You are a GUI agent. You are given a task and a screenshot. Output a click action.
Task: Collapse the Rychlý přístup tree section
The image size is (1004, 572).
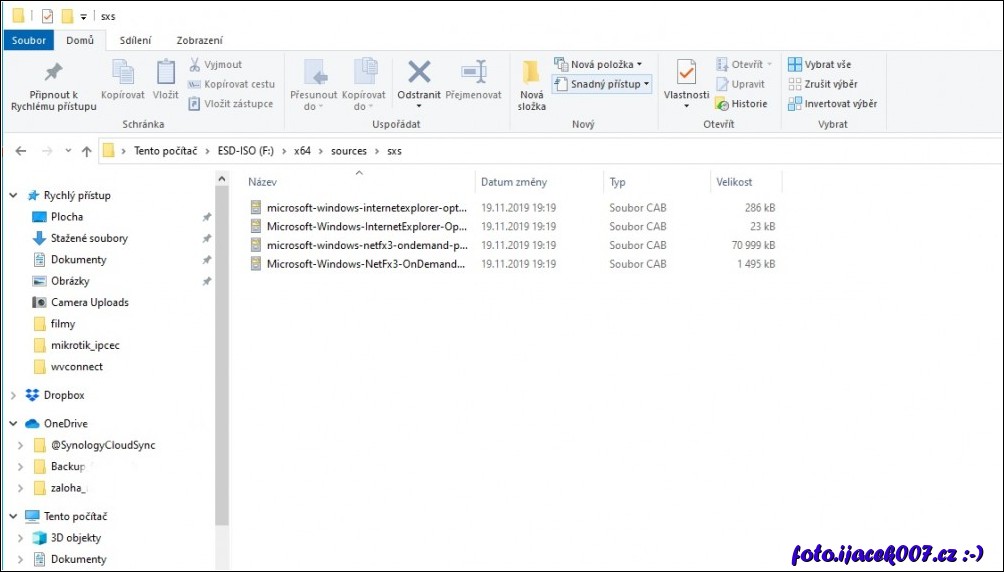13,196
